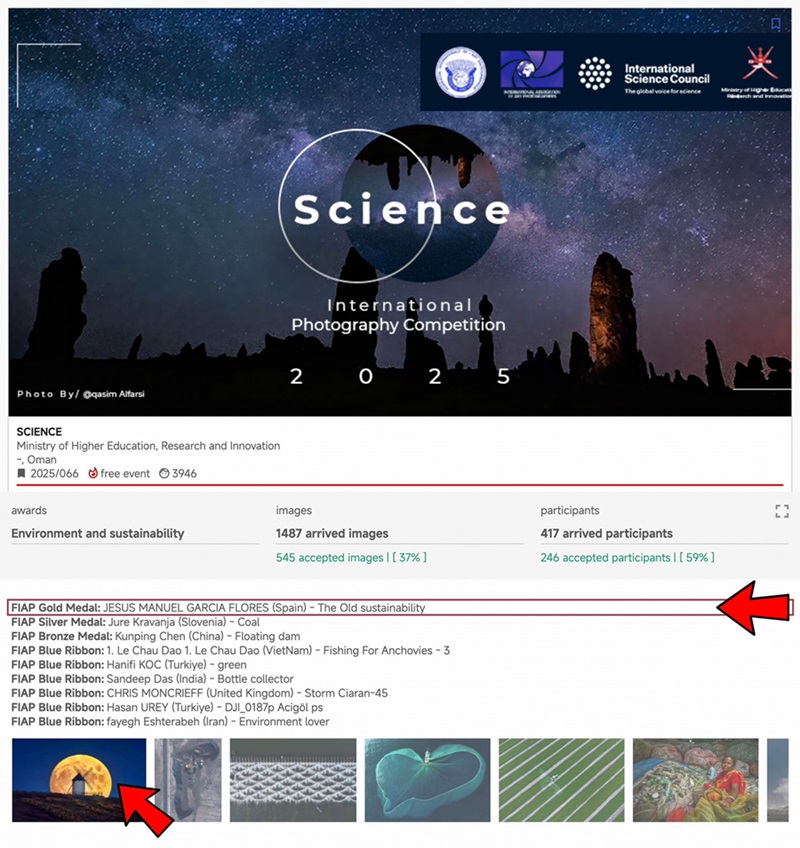Click the bookmark icon on the banner

(775, 24)
